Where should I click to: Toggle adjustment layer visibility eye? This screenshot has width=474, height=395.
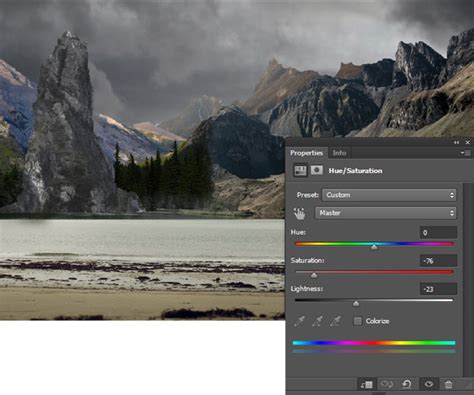429,384
